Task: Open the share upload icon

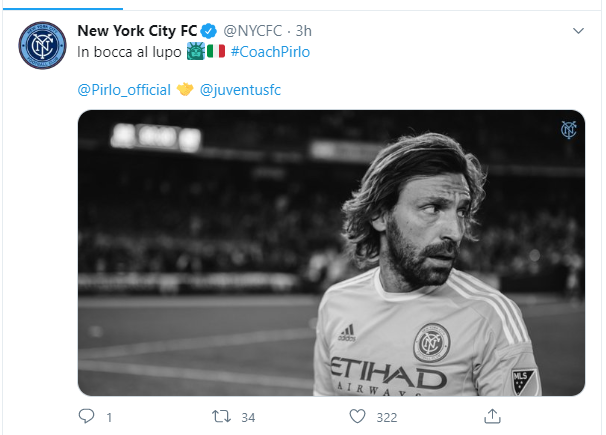Action: [492, 416]
